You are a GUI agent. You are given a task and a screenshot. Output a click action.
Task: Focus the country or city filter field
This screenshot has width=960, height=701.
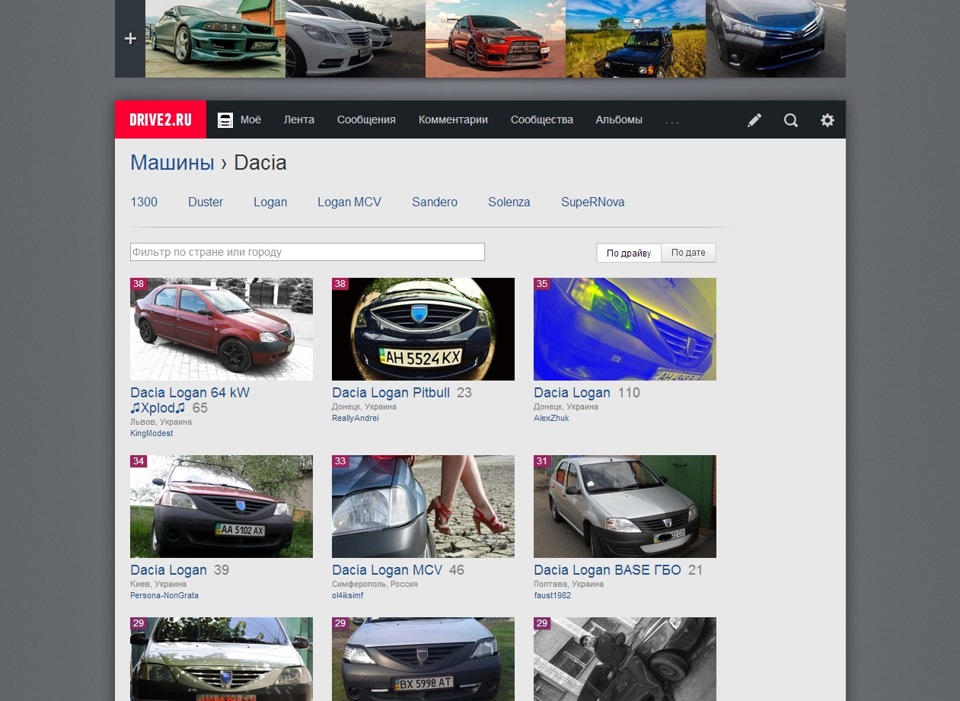coord(307,252)
